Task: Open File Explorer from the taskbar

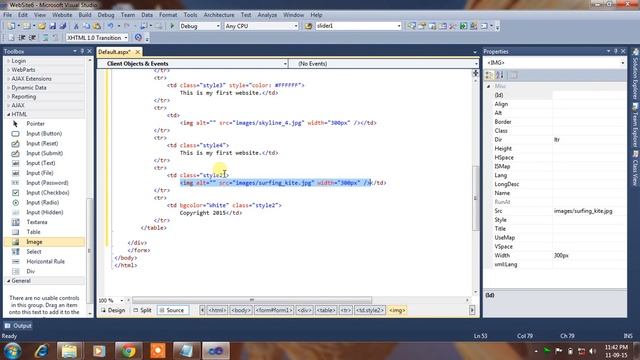Action: (x=69, y=351)
